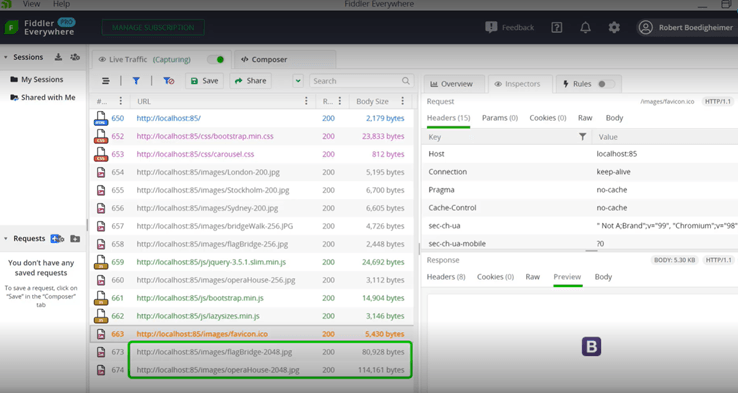The height and width of the screenshot is (393, 738).
Task: Click the help question mark icon
Action: [556, 27]
